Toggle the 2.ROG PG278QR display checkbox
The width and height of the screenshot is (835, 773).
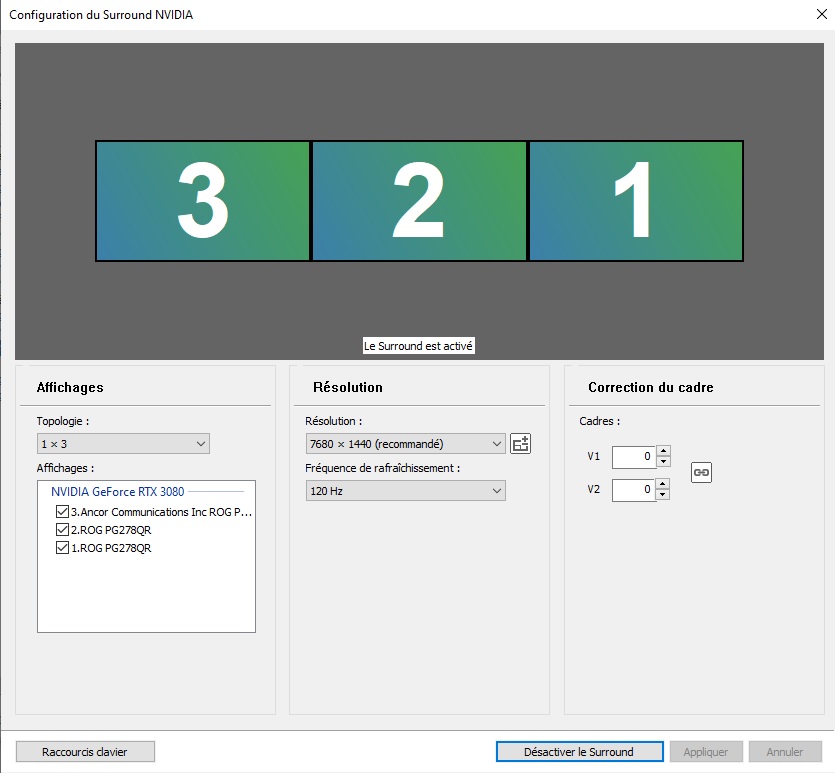63,530
